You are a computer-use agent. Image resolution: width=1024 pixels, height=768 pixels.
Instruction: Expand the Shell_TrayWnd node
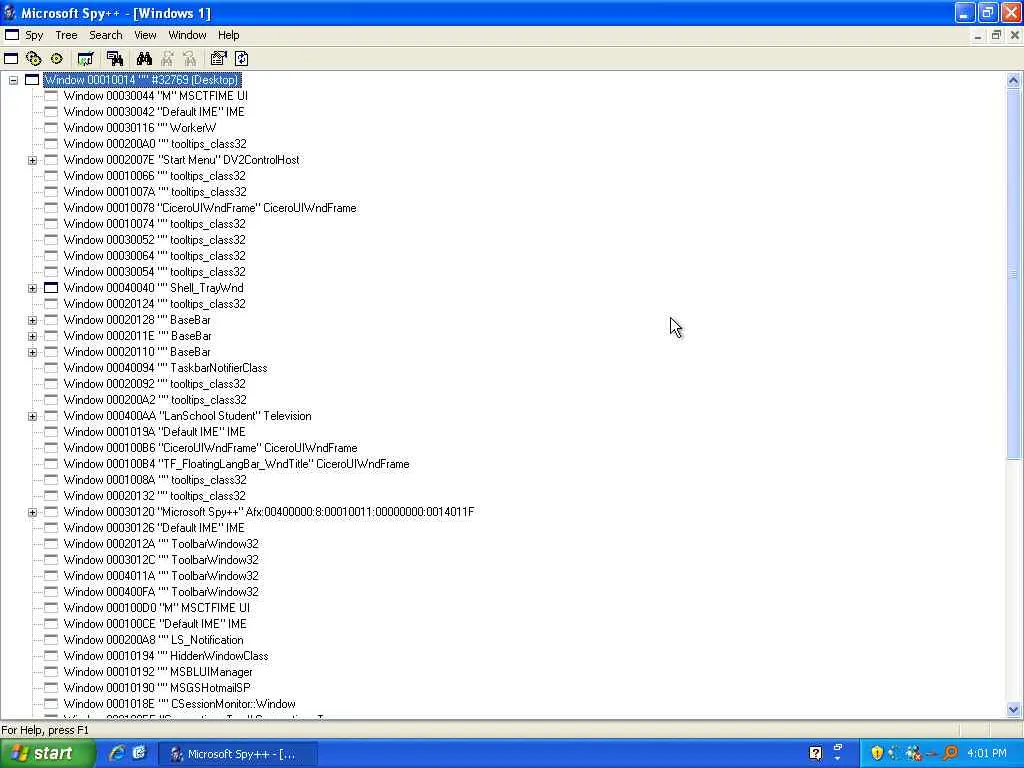(x=33, y=288)
